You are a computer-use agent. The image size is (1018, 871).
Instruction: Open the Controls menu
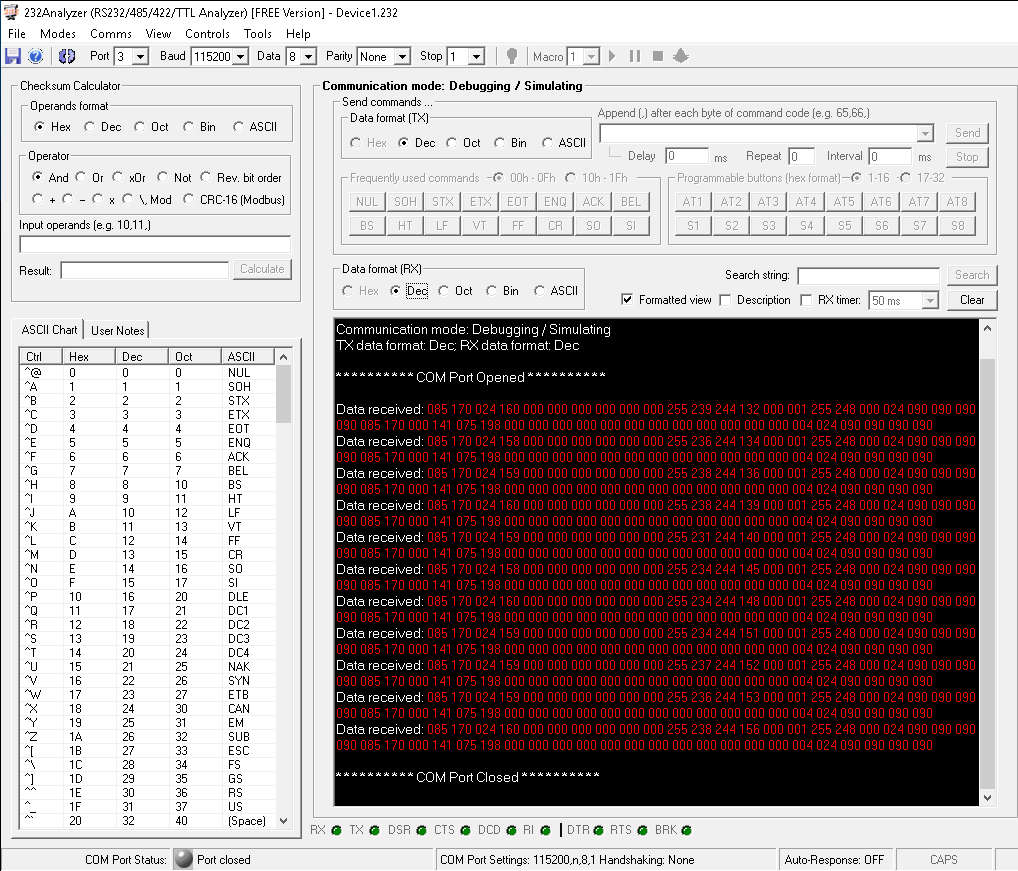pyautogui.click(x=207, y=34)
